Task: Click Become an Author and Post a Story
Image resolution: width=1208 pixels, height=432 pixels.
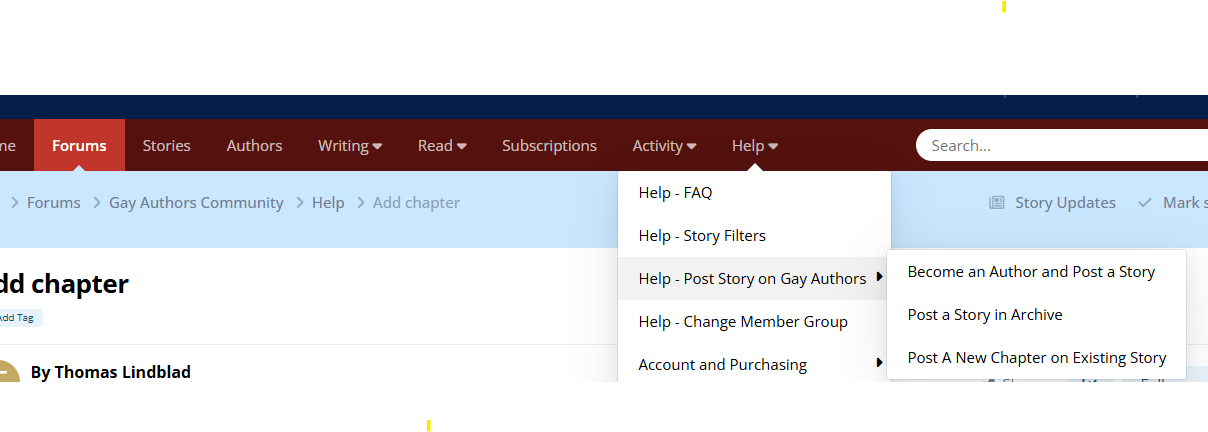Action: (x=1031, y=272)
